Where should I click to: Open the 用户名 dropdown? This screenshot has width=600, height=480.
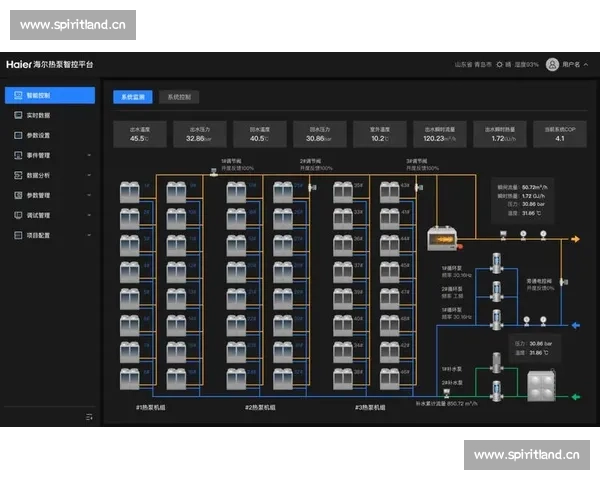[x=572, y=64]
